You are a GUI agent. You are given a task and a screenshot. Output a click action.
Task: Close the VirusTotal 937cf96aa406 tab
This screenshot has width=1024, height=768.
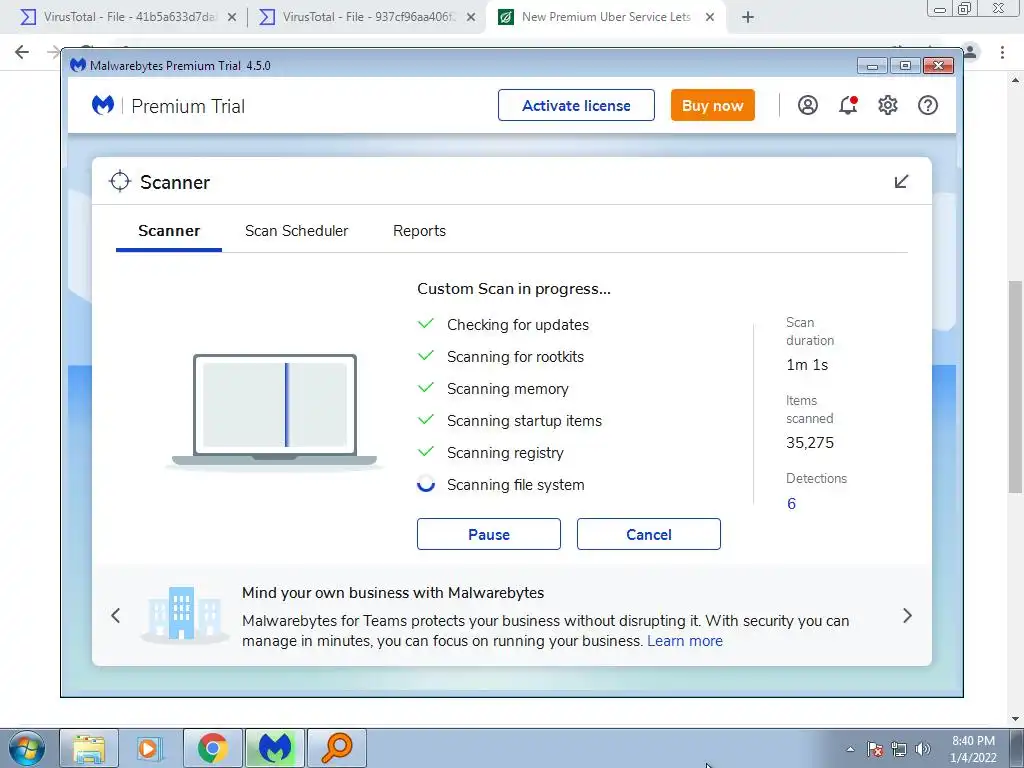[x=470, y=17]
